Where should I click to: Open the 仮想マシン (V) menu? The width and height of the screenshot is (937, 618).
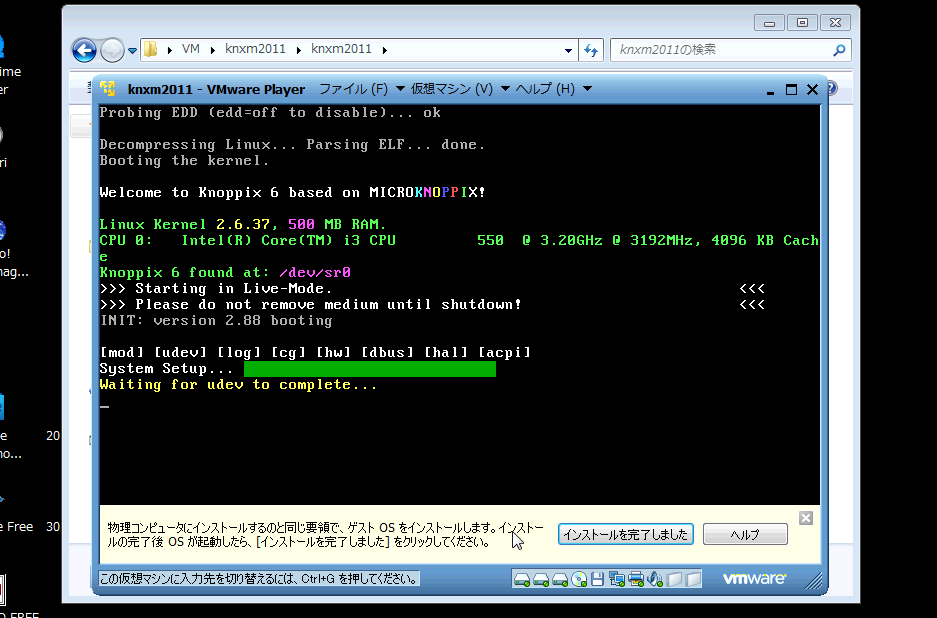pyautogui.click(x=460, y=89)
